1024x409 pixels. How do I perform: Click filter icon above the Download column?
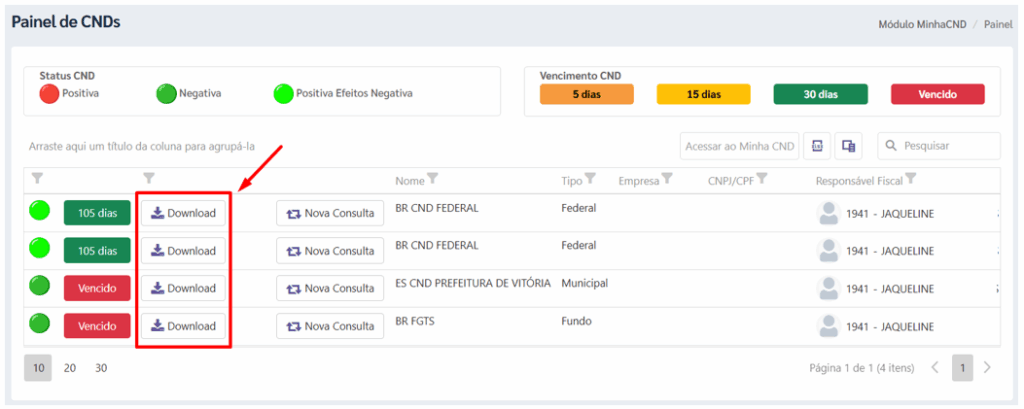point(149,180)
